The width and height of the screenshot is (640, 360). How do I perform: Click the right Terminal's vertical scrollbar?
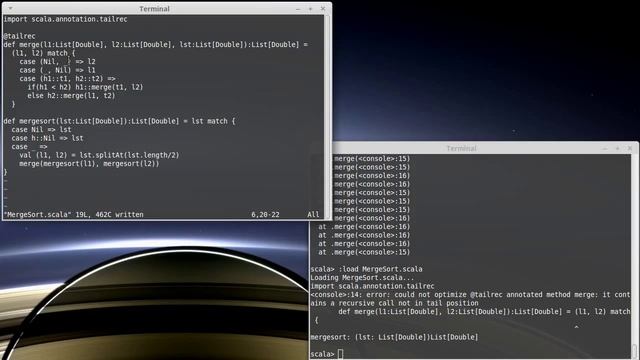634,256
